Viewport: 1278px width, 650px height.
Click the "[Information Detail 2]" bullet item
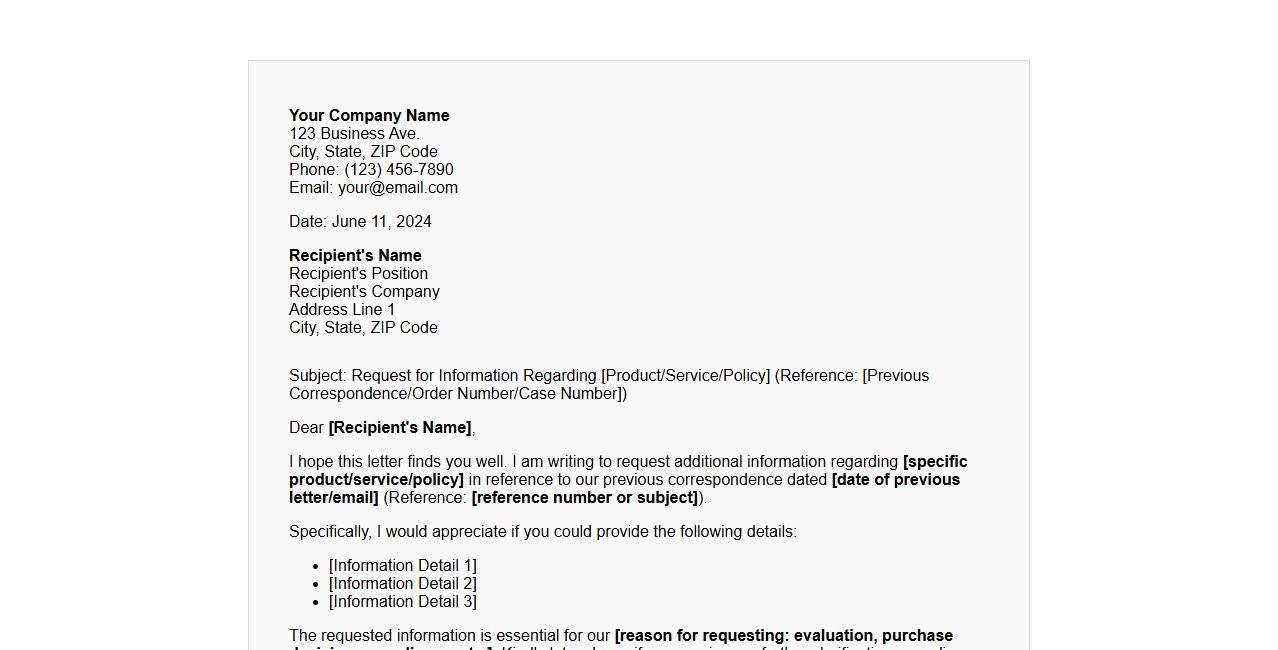coord(403,584)
